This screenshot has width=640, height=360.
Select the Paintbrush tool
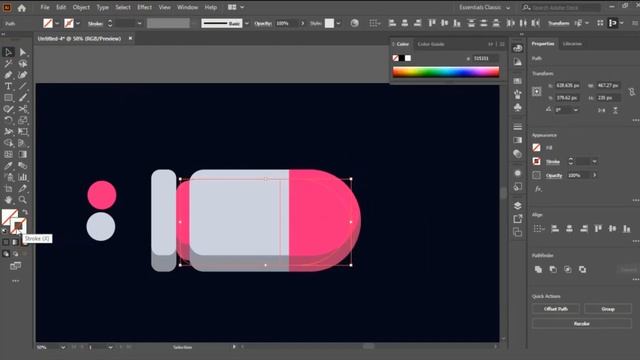coord(22,98)
